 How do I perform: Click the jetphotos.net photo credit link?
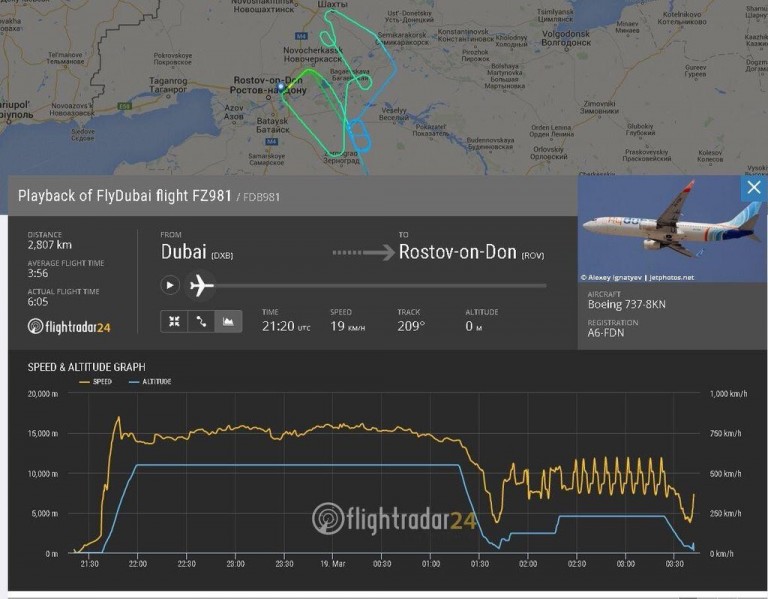click(671, 277)
